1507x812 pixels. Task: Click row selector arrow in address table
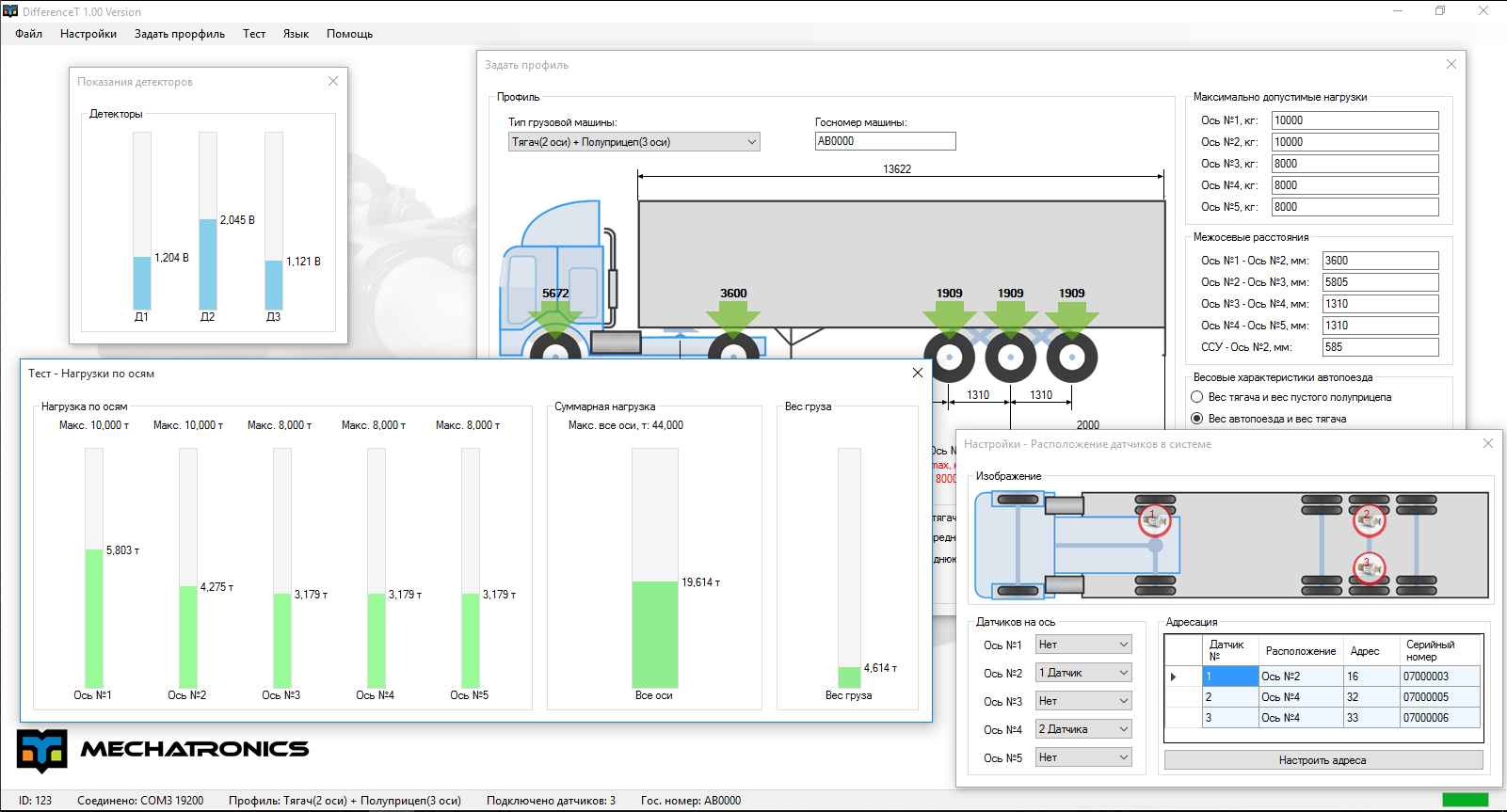[x=1174, y=677]
